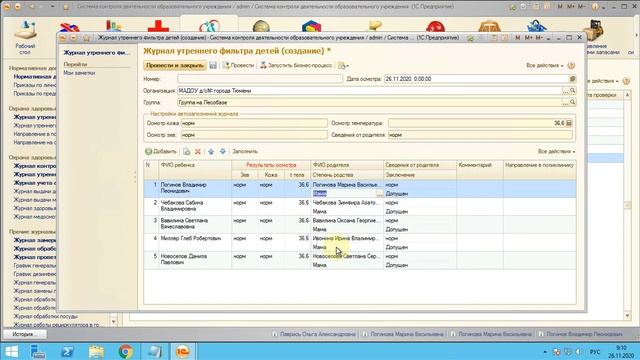Click the 'Провести' toolbar button

(x=238, y=65)
